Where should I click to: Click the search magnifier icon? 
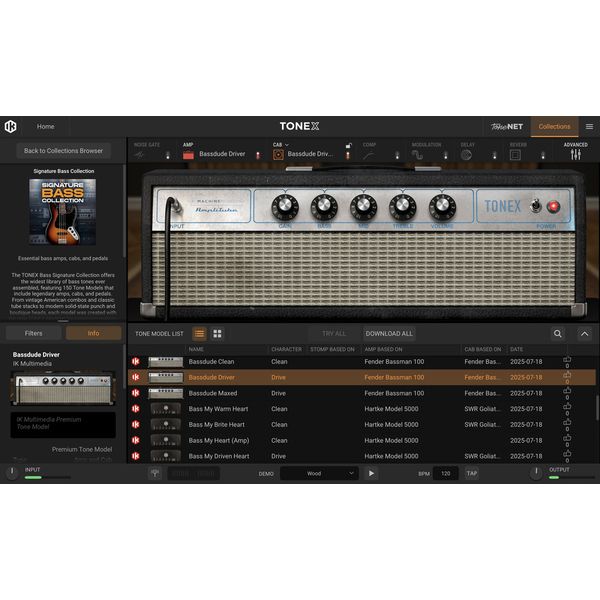click(x=558, y=333)
